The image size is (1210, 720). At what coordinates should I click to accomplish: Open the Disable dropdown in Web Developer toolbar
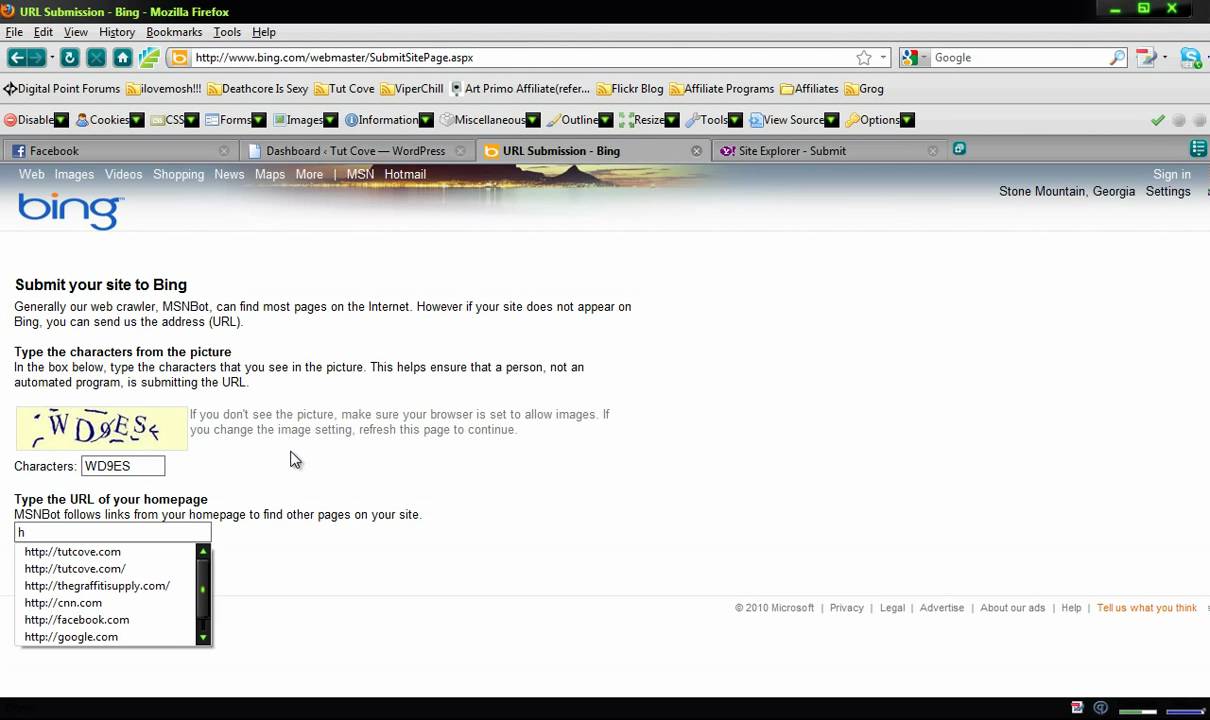[36, 120]
